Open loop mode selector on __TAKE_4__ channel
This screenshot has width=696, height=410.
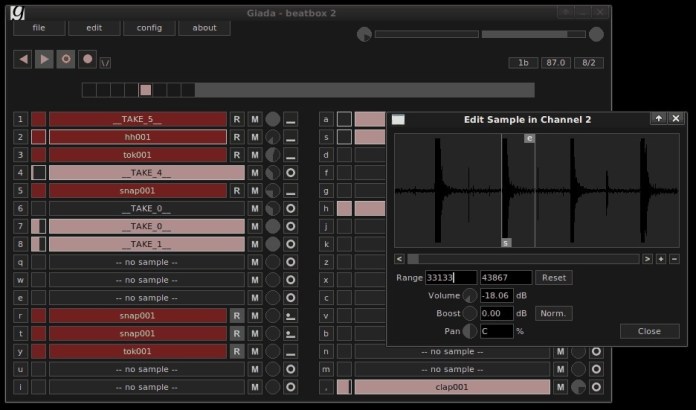[x=291, y=173]
